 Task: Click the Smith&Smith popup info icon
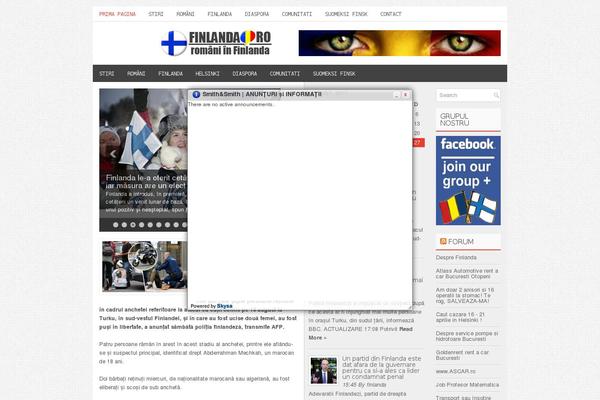click(x=196, y=94)
